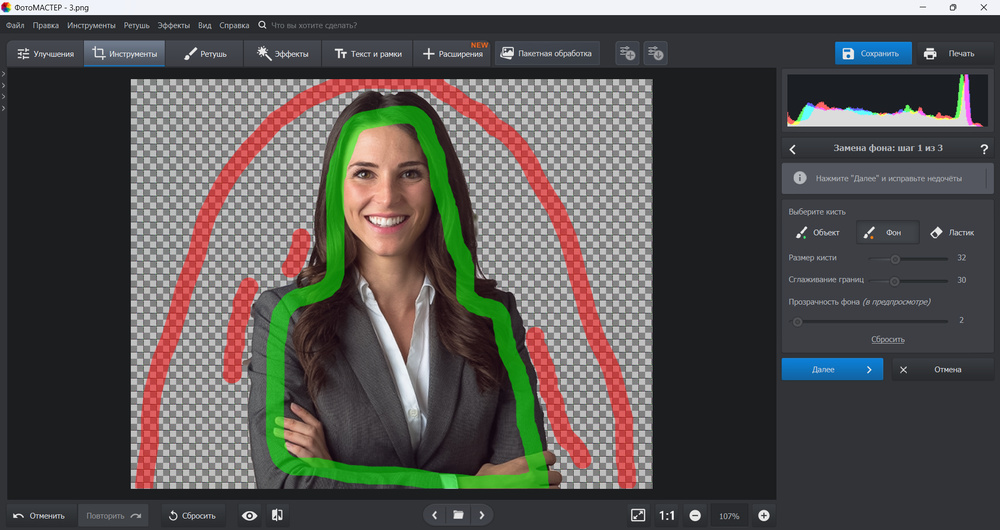
Task: Toggle the eye preview original view
Action: [250, 515]
